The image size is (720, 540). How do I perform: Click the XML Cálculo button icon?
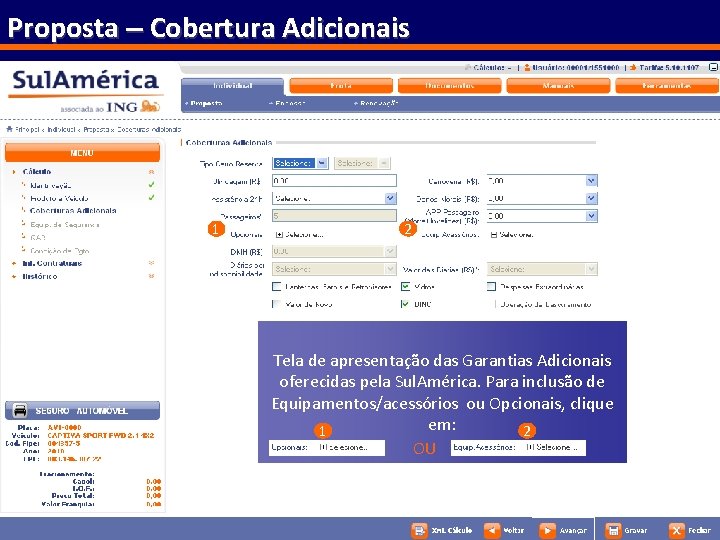pyautogui.click(x=419, y=530)
